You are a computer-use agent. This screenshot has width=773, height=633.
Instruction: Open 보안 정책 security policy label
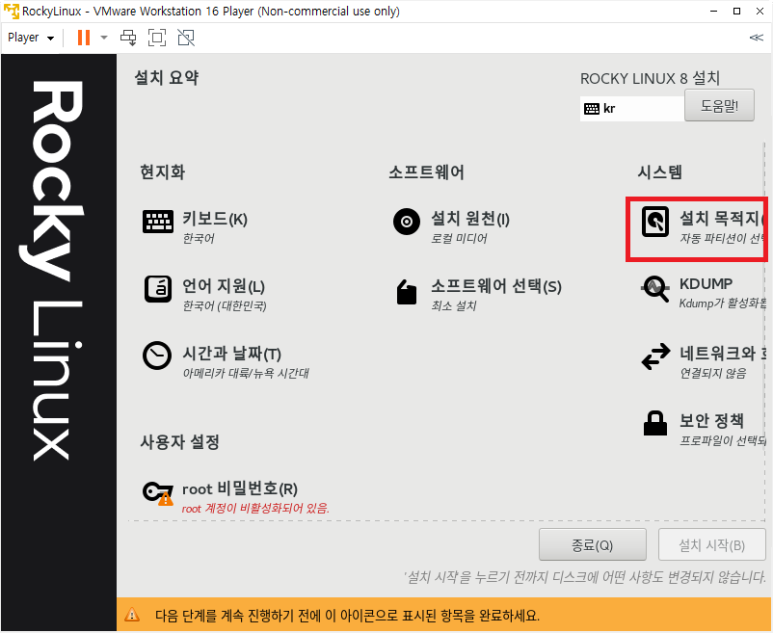click(711, 421)
